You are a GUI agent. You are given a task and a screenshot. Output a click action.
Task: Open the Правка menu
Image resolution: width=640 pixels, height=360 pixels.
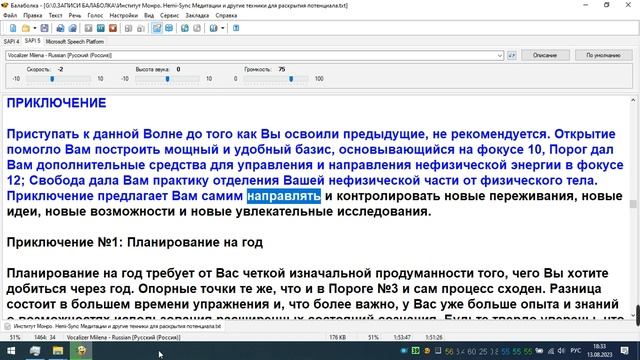[33, 16]
